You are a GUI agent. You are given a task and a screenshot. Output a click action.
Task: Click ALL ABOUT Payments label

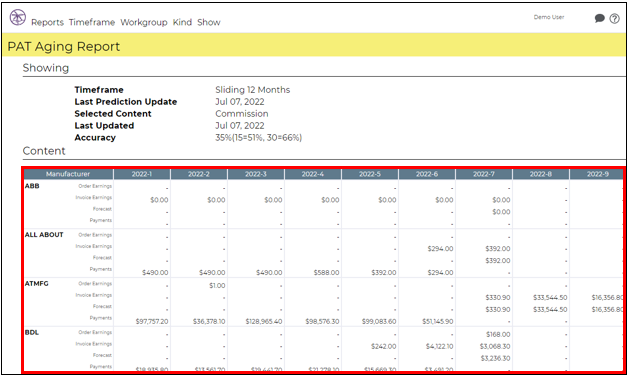pyautogui.click(x=101, y=269)
